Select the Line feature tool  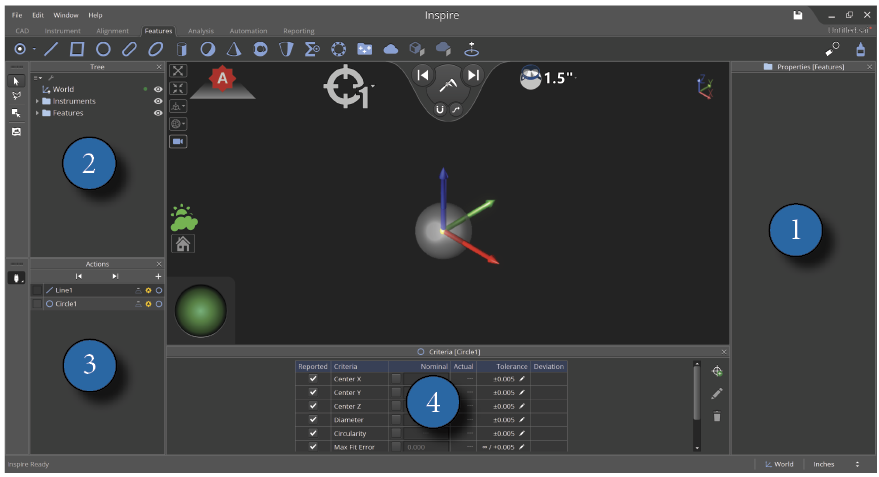point(50,48)
